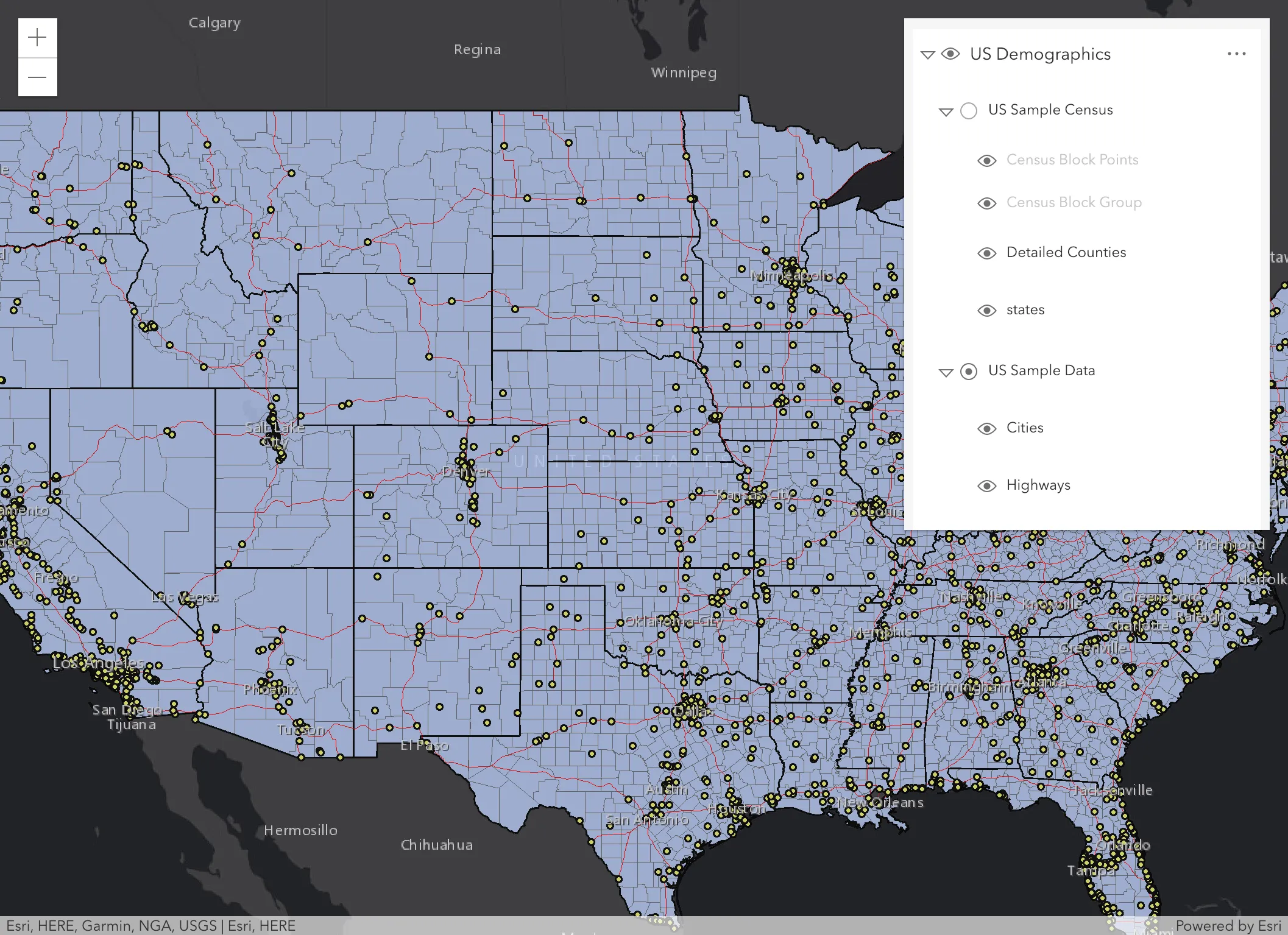The image size is (1288, 935).
Task: Click the Highways layer label
Action: coord(1038,485)
